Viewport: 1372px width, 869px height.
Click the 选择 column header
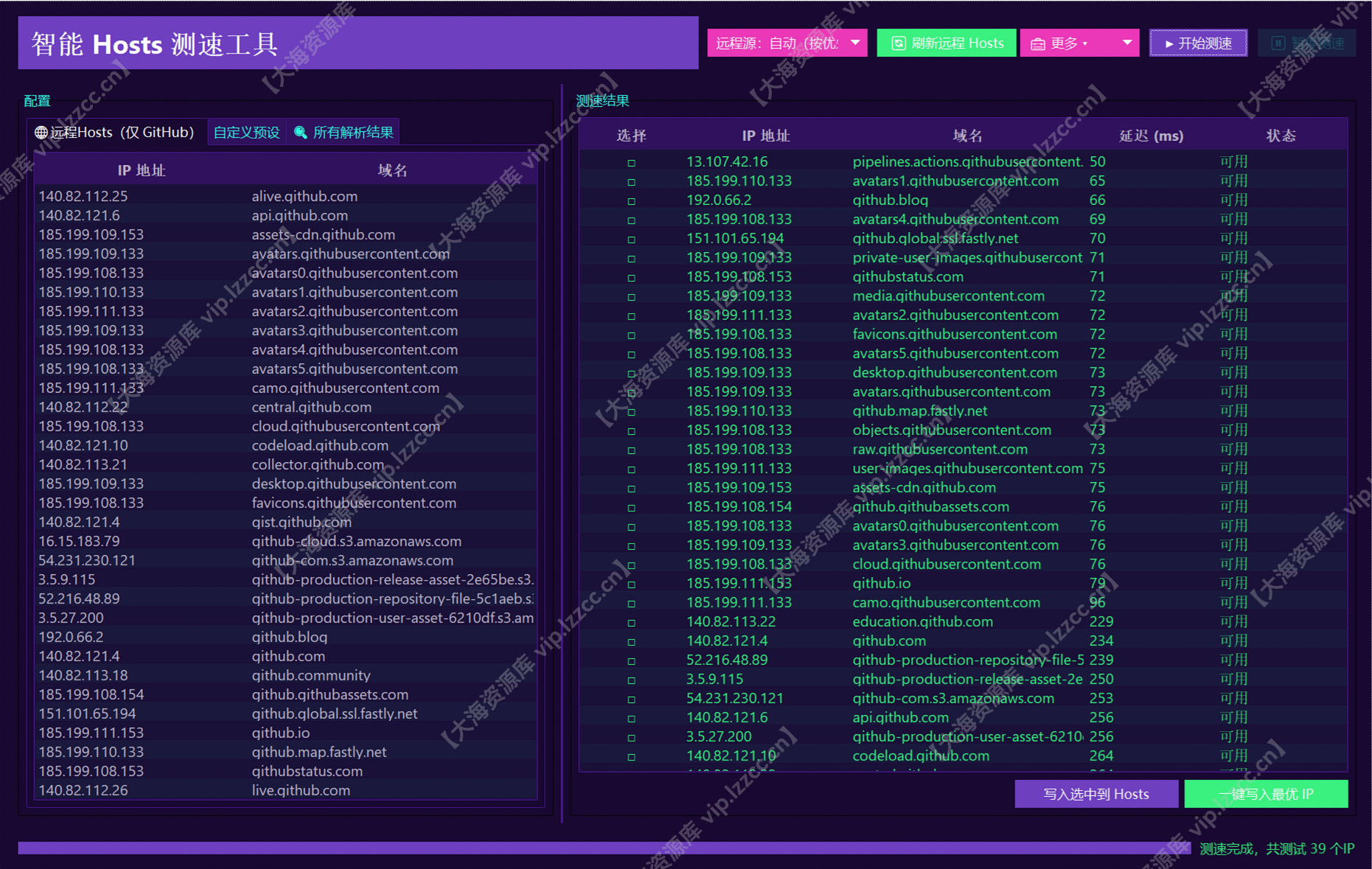click(631, 136)
